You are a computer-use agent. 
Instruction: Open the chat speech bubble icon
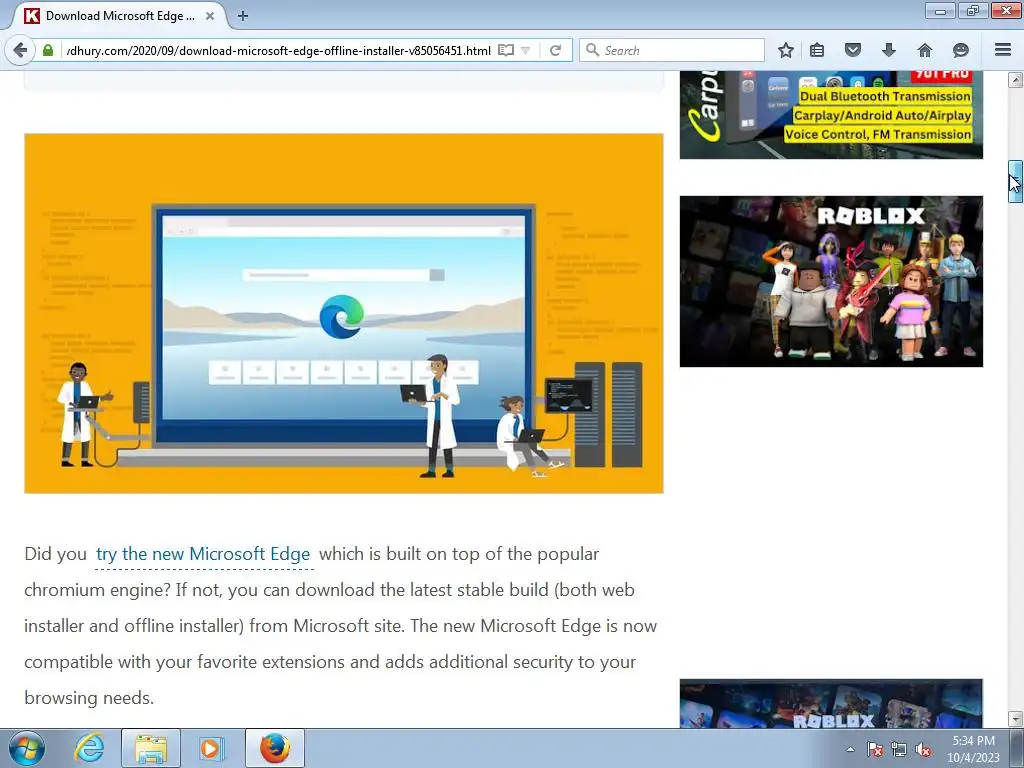tap(961, 50)
